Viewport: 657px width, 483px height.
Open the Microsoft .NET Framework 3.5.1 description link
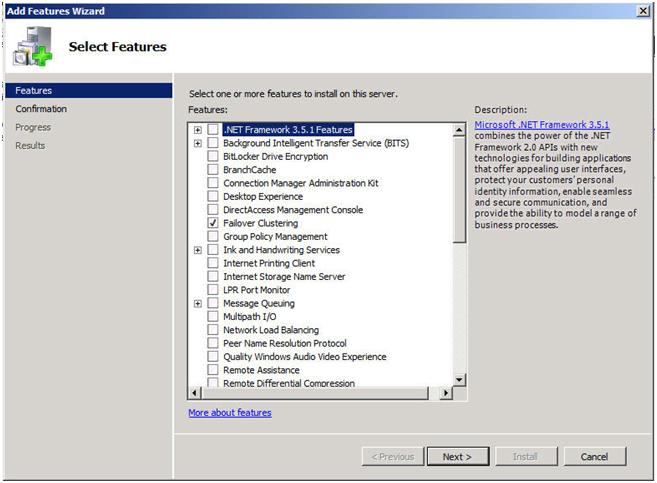click(541, 125)
